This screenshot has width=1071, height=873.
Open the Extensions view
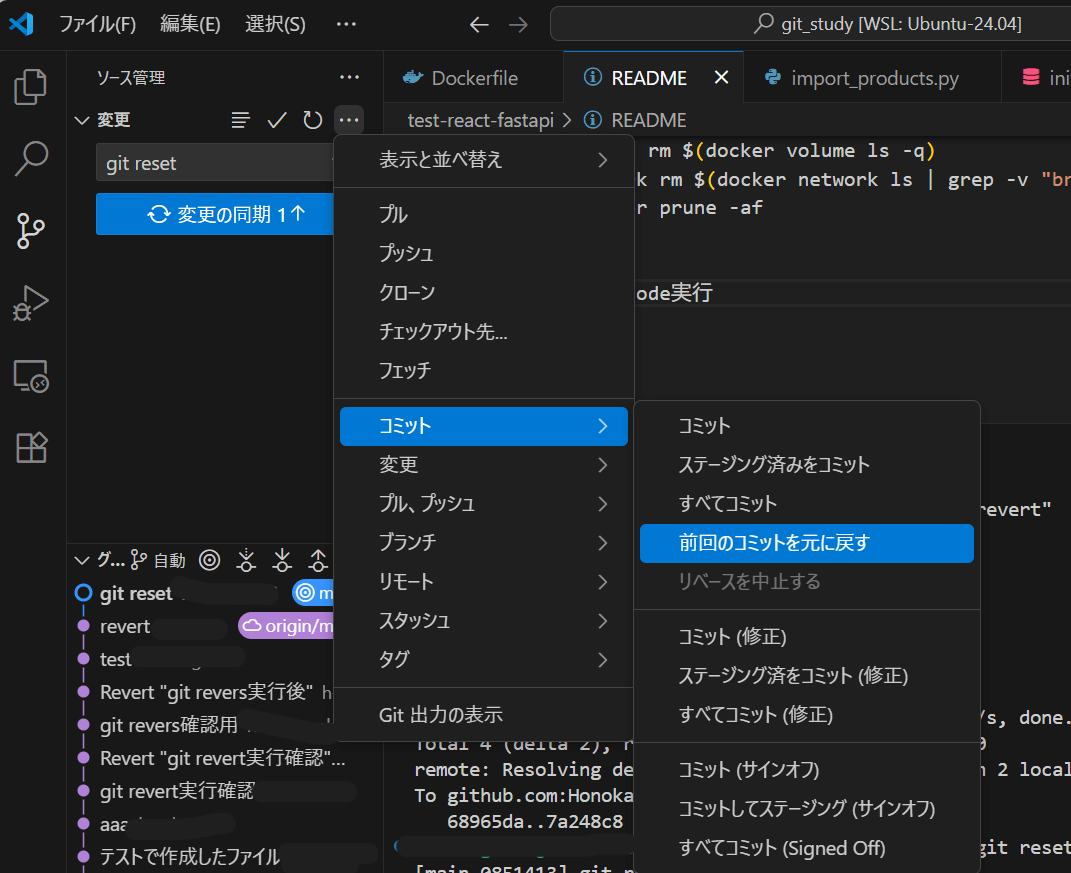(x=31, y=447)
